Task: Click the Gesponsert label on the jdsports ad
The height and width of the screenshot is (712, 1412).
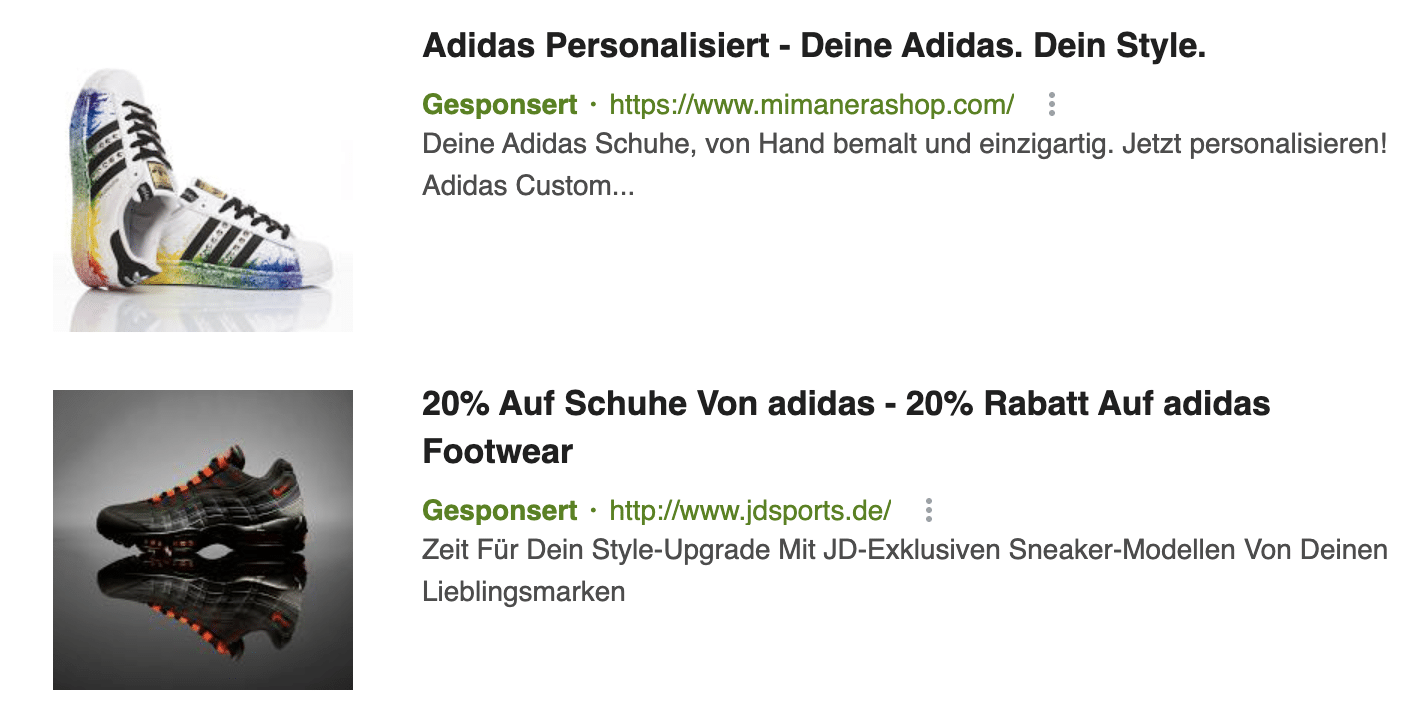Action: pos(499,511)
